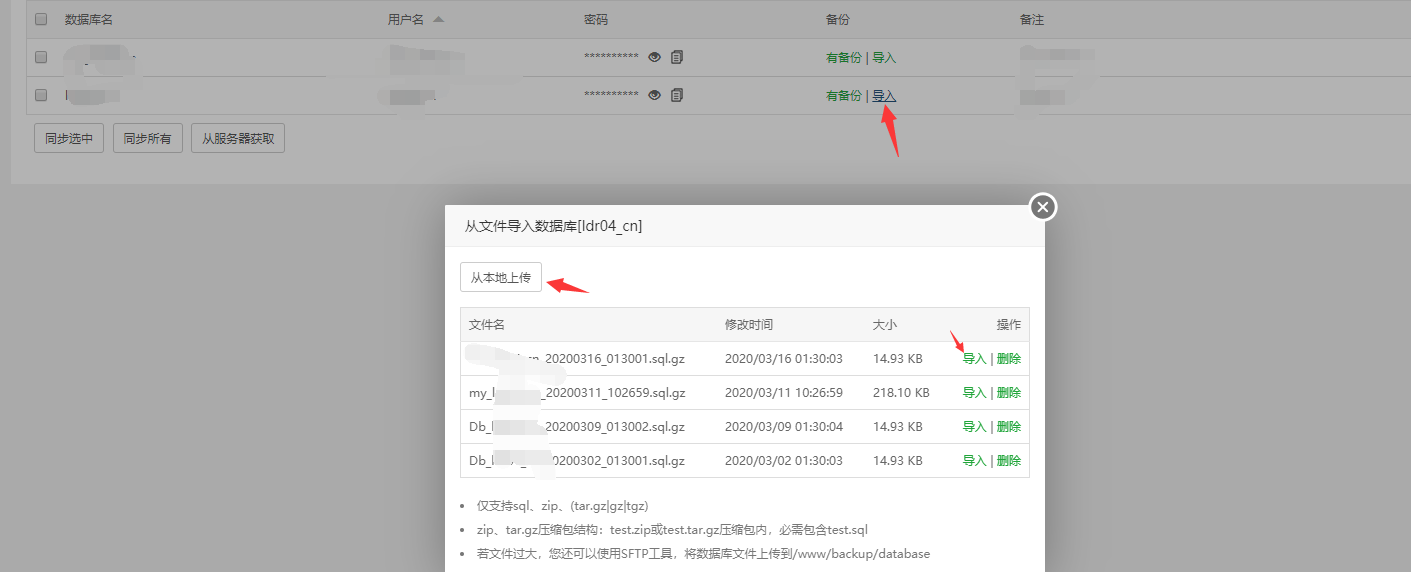Import the 20200309_013002.sql.gz file
Viewport: 1411px width, 572px height.
[974, 427]
